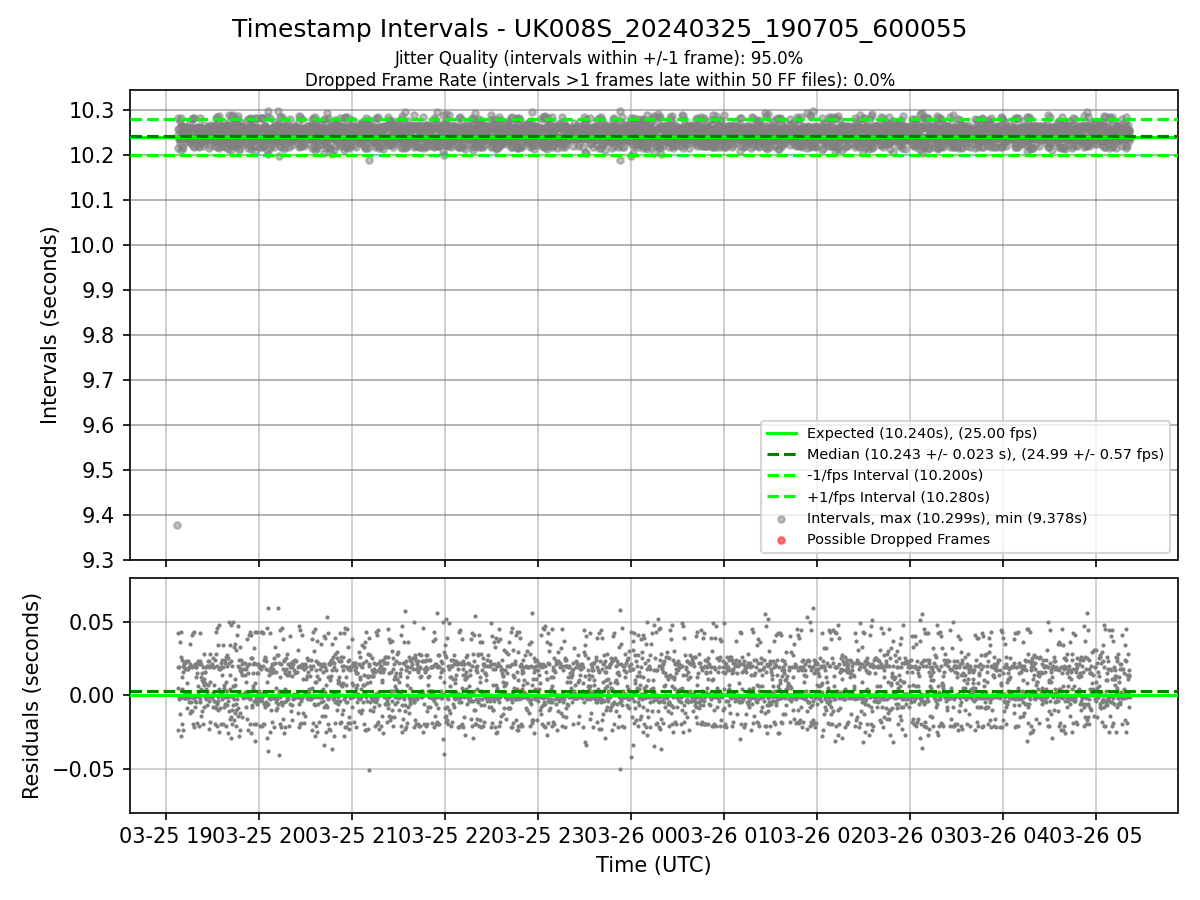Click the '03-25 19' x-axis tick label
This screenshot has width=1200, height=900.
[x=165, y=838]
